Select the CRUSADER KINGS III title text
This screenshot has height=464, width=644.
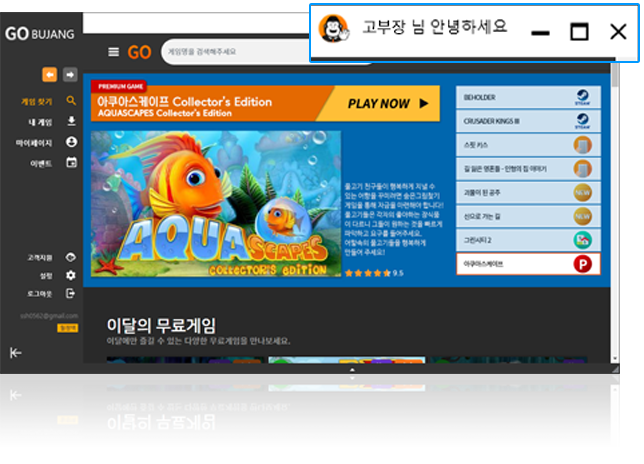pyautogui.click(x=492, y=121)
